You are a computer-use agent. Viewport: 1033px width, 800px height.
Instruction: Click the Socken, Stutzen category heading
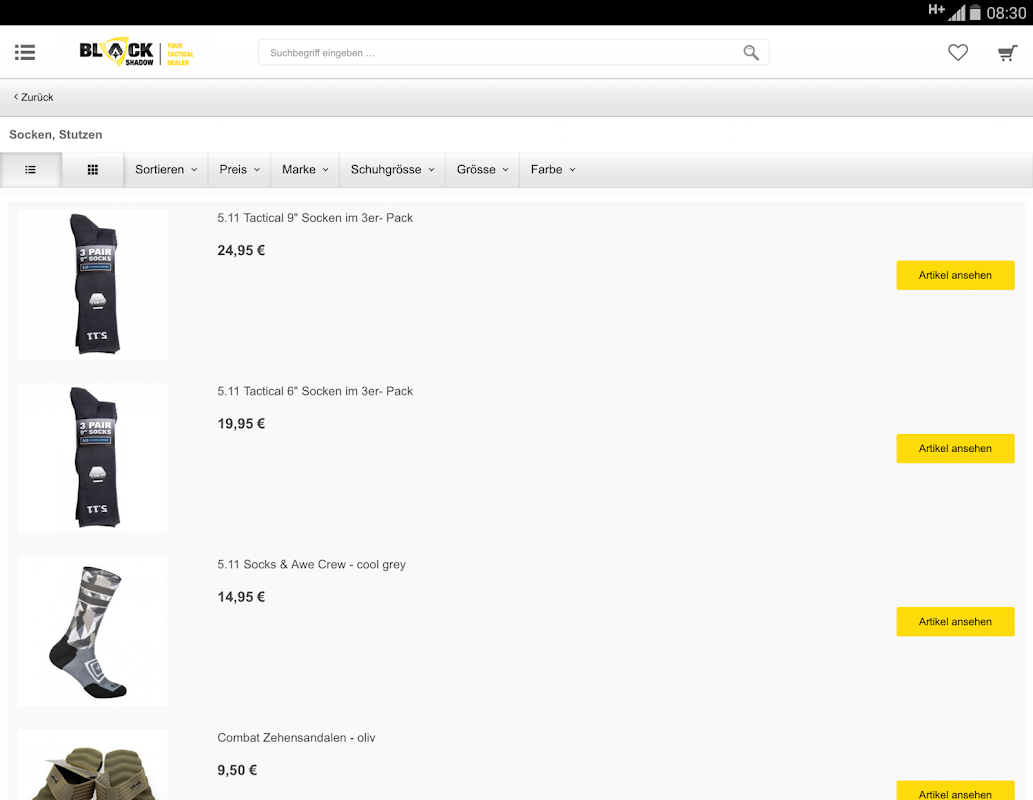point(56,134)
